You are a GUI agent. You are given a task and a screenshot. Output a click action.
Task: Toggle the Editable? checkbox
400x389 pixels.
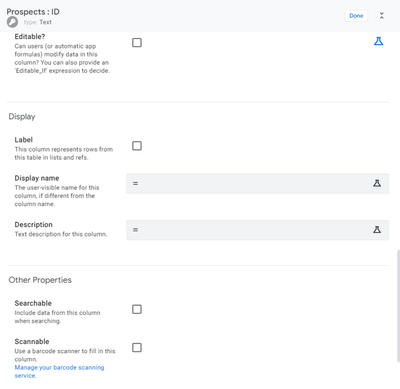click(x=137, y=43)
